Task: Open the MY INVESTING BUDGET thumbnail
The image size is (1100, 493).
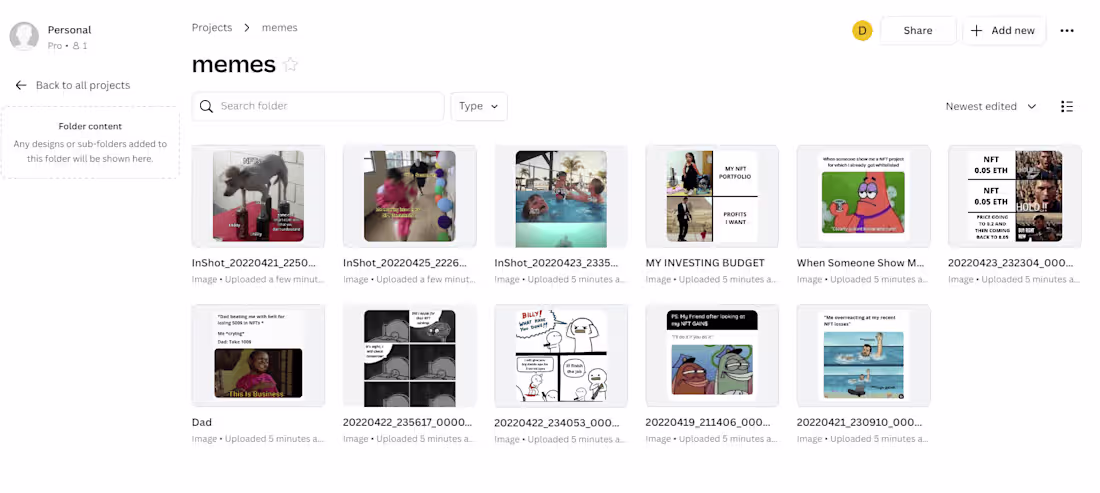Action: coord(712,196)
